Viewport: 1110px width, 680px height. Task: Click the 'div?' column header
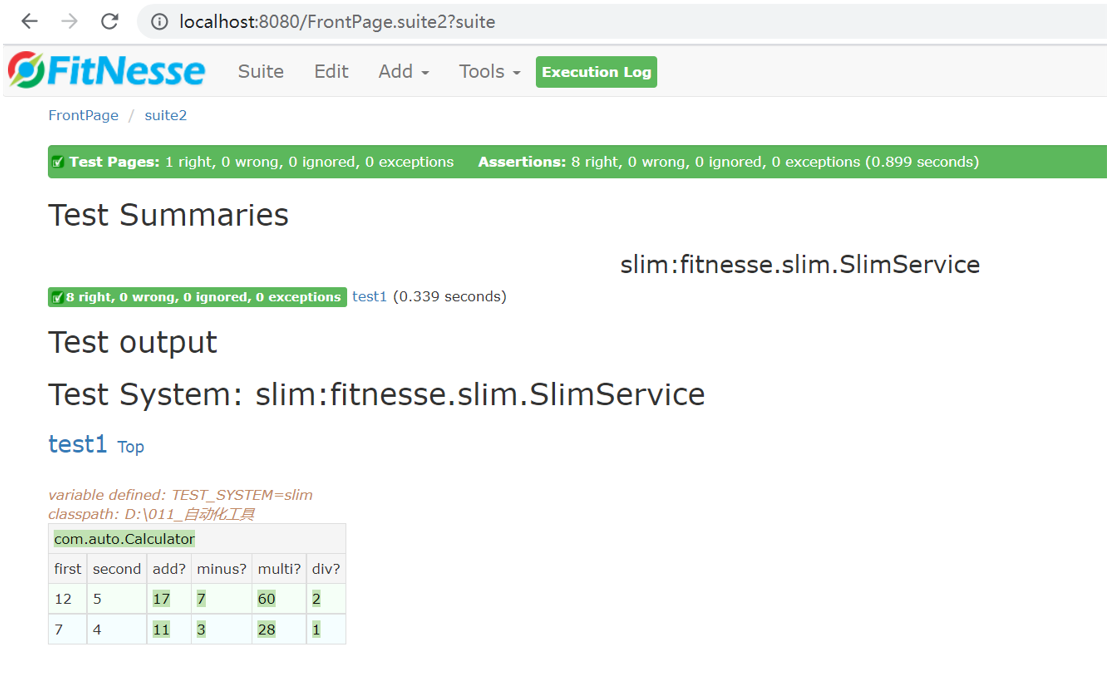pyautogui.click(x=326, y=569)
